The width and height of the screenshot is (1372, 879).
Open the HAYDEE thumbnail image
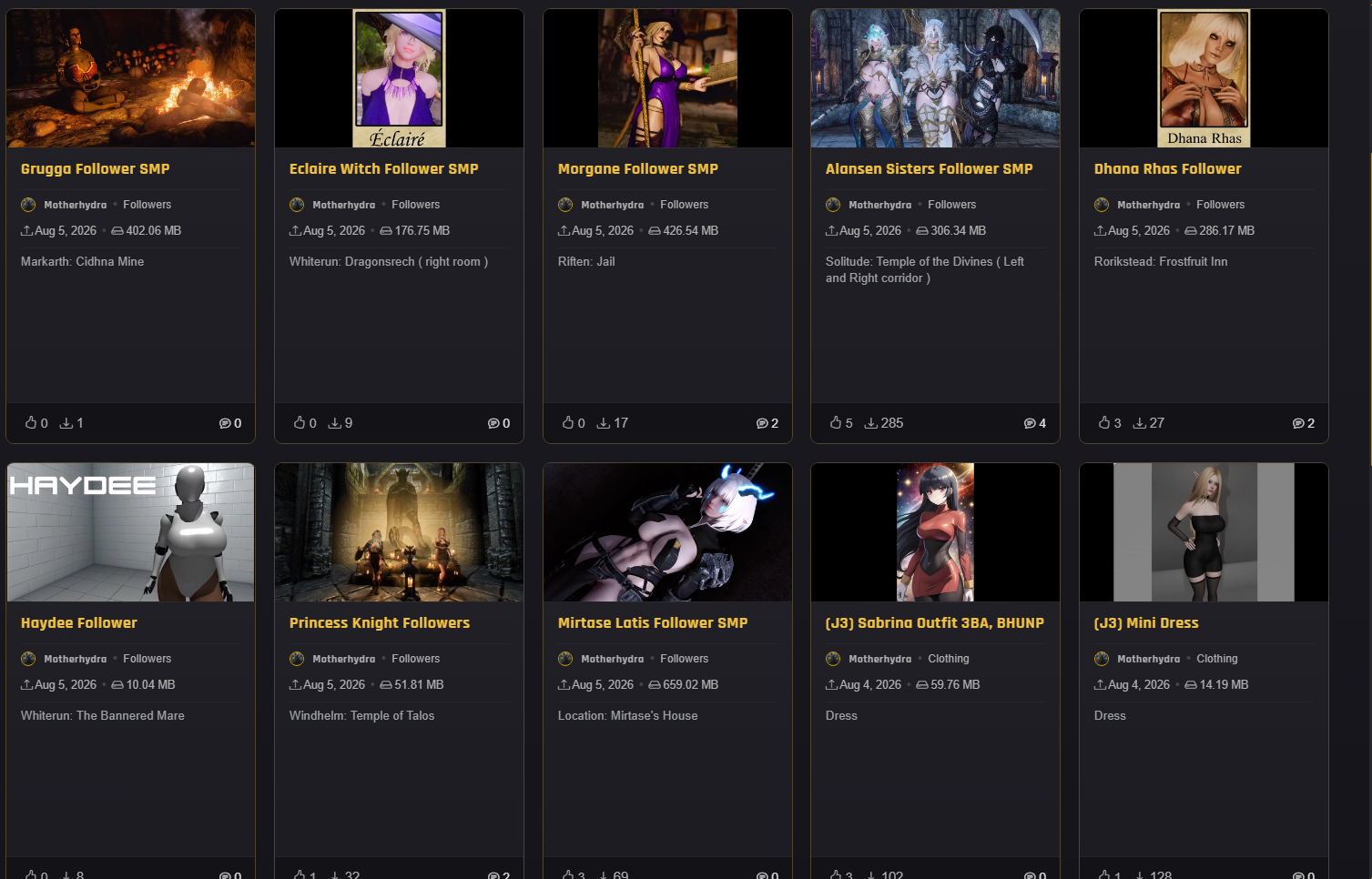point(131,532)
